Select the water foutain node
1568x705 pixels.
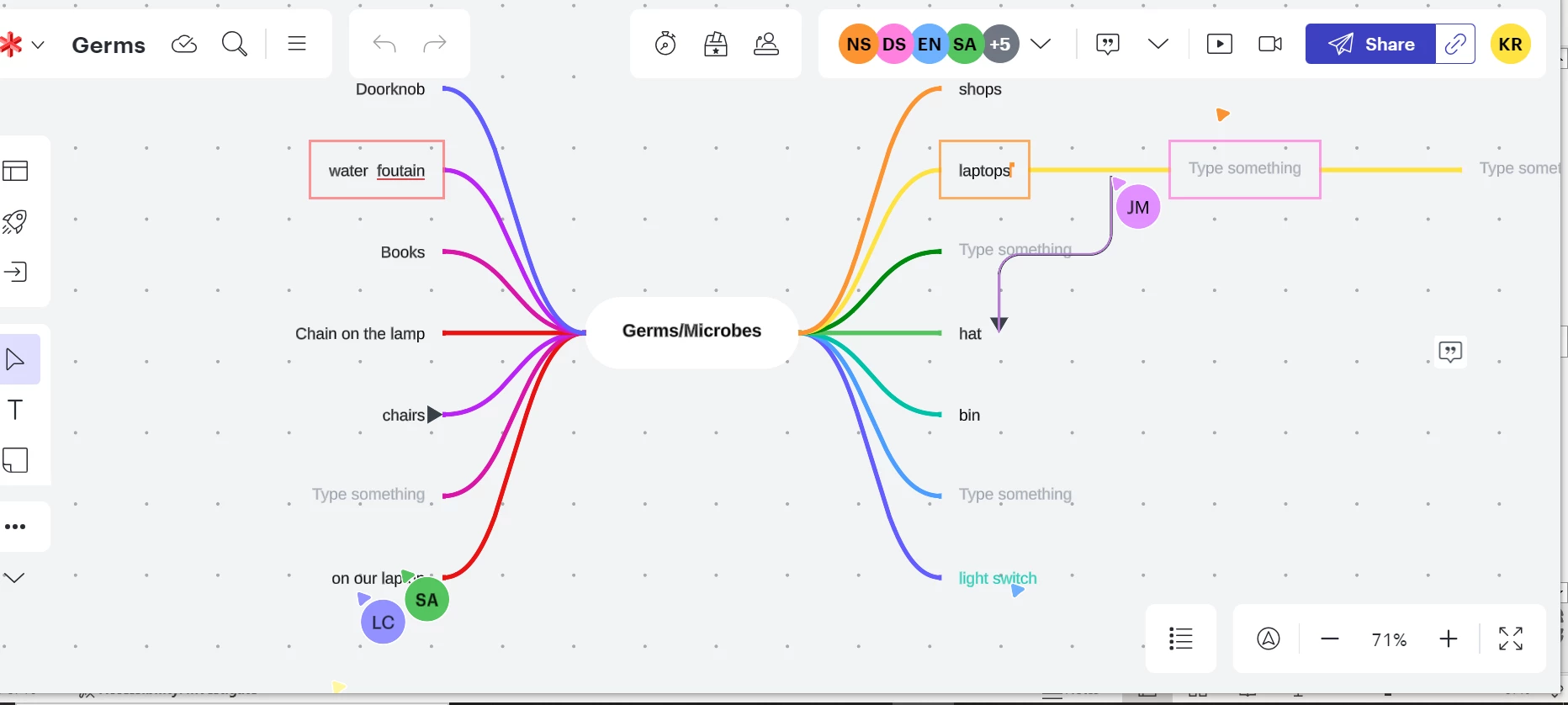point(377,171)
